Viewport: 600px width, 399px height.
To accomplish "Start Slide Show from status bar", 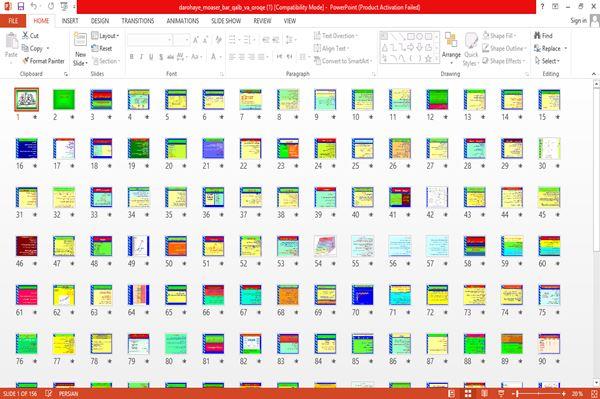I will click(501, 394).
